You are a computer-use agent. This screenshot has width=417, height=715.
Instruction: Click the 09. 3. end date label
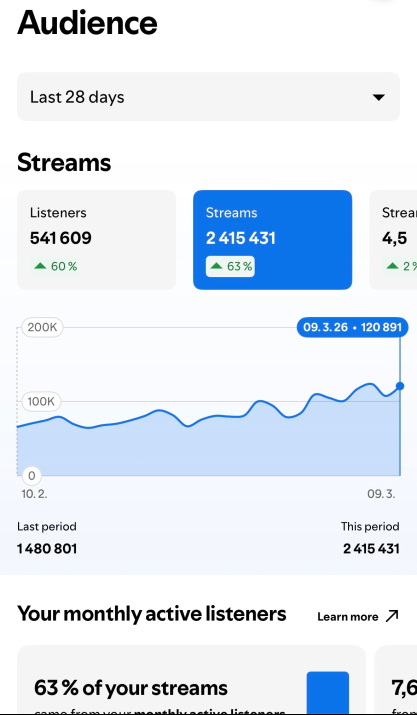tap(381, 494)
